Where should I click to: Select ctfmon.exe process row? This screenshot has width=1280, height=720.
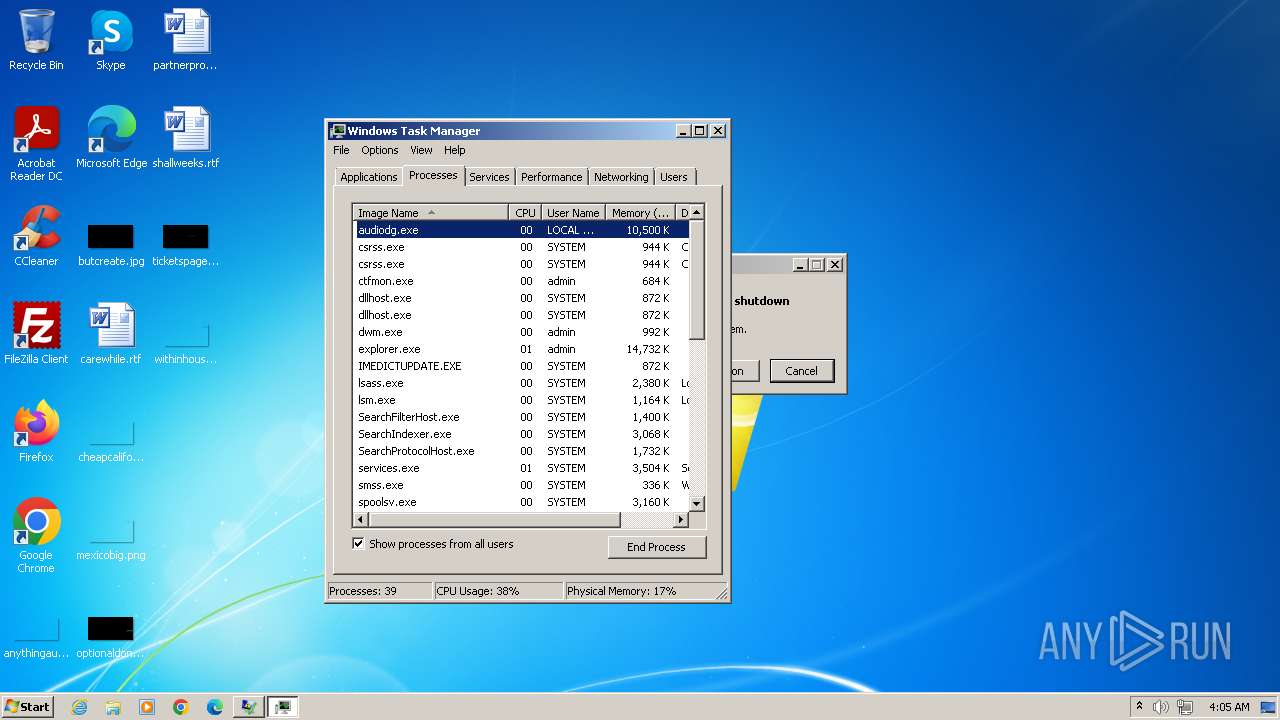[x=521, y=281]
